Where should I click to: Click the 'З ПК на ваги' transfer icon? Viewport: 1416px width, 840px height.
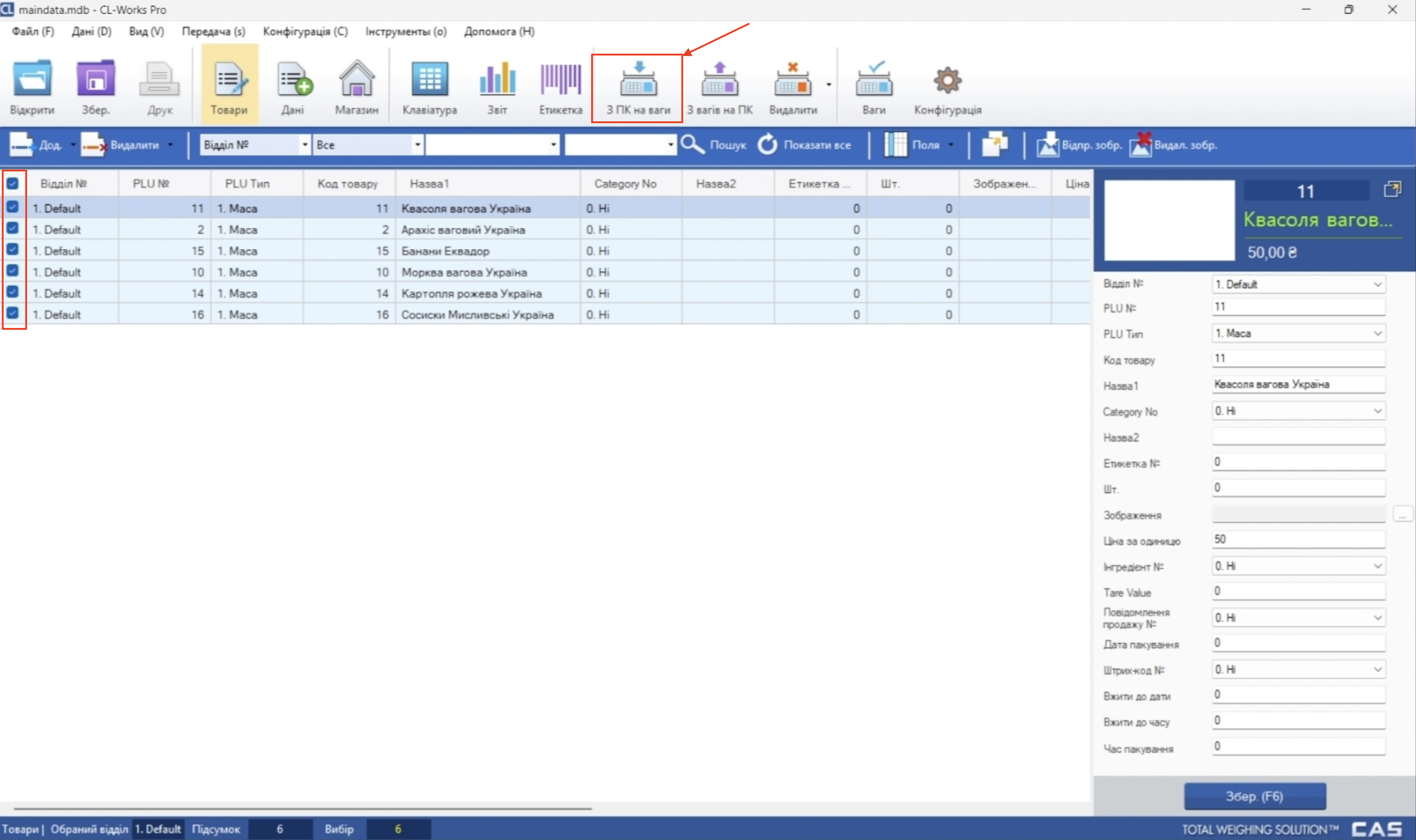point(638,81)
